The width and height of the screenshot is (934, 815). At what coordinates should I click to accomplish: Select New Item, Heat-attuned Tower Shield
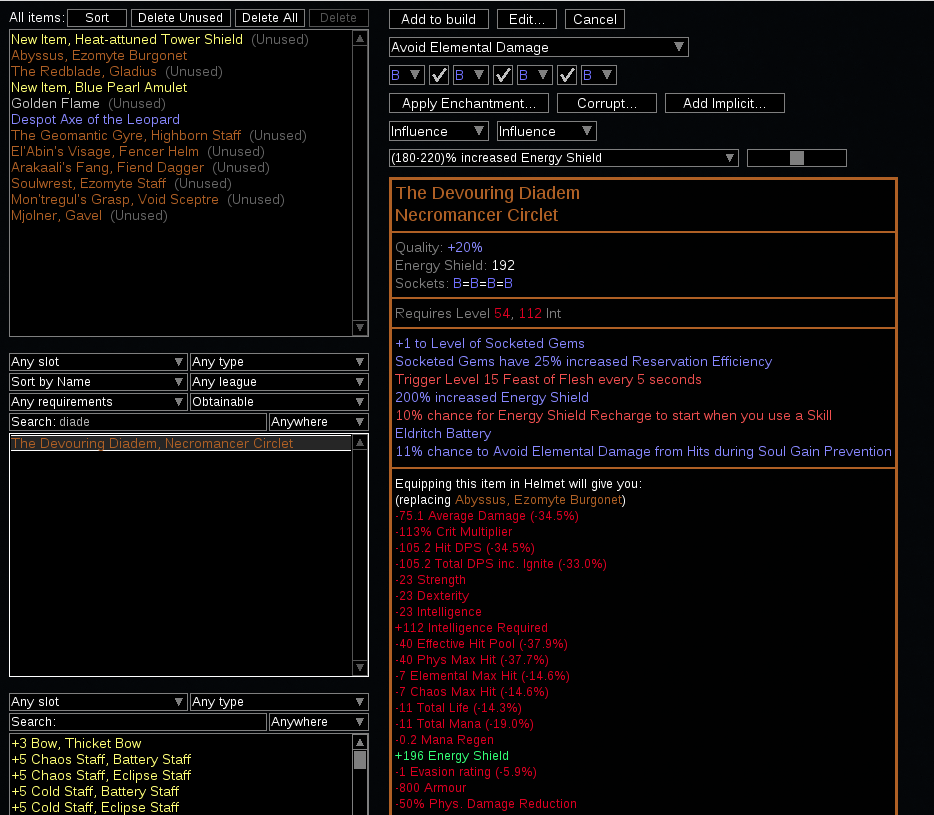click(x=181, y=39)
